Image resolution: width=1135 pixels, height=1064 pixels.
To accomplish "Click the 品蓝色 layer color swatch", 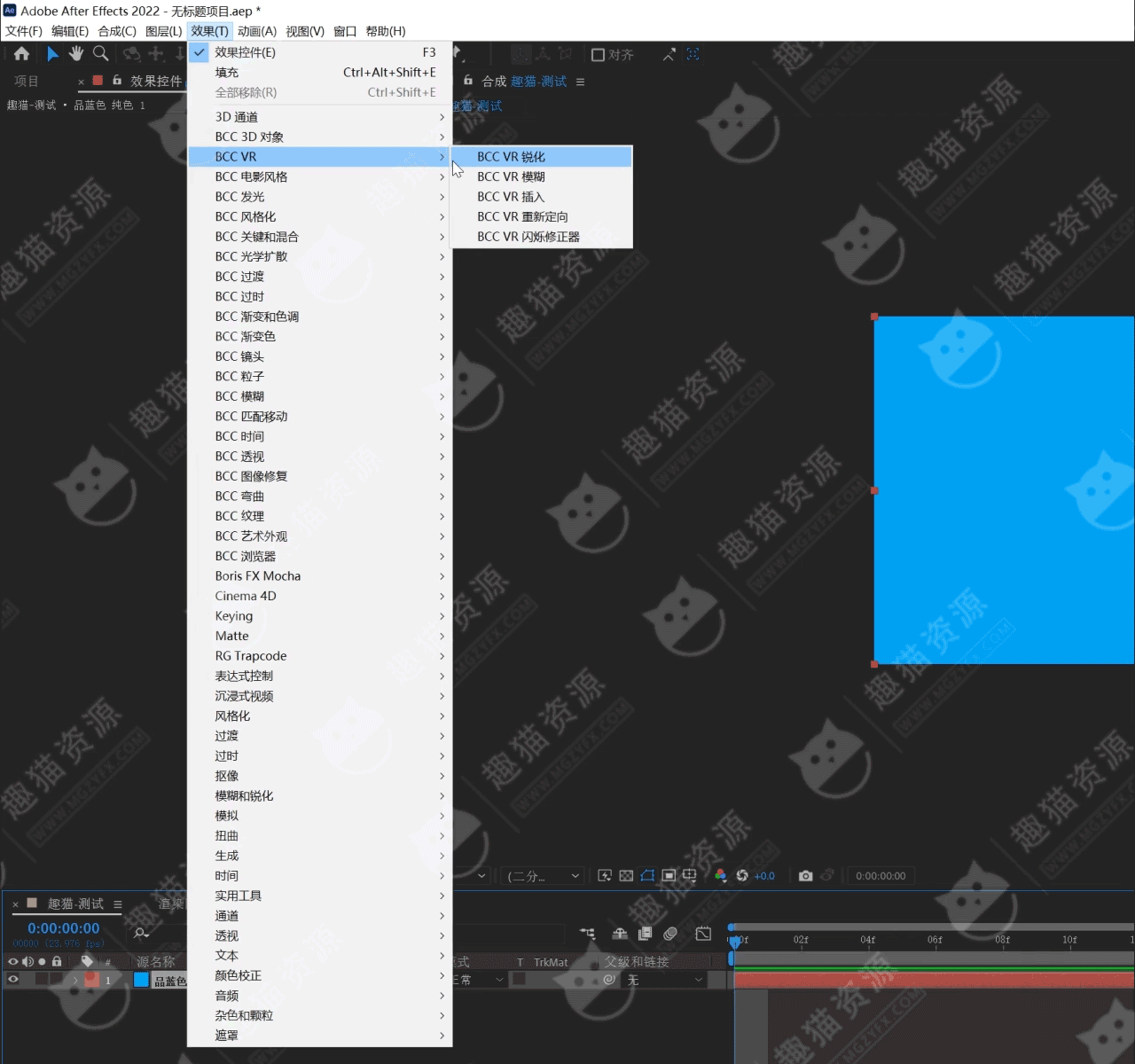I will click(x=142, y=980).
